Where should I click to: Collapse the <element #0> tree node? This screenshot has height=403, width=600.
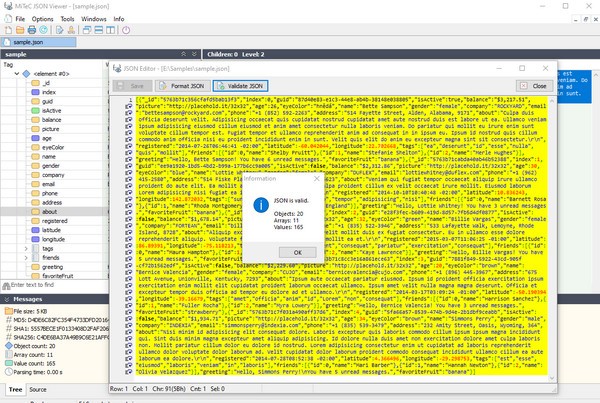tap(17, 73)
